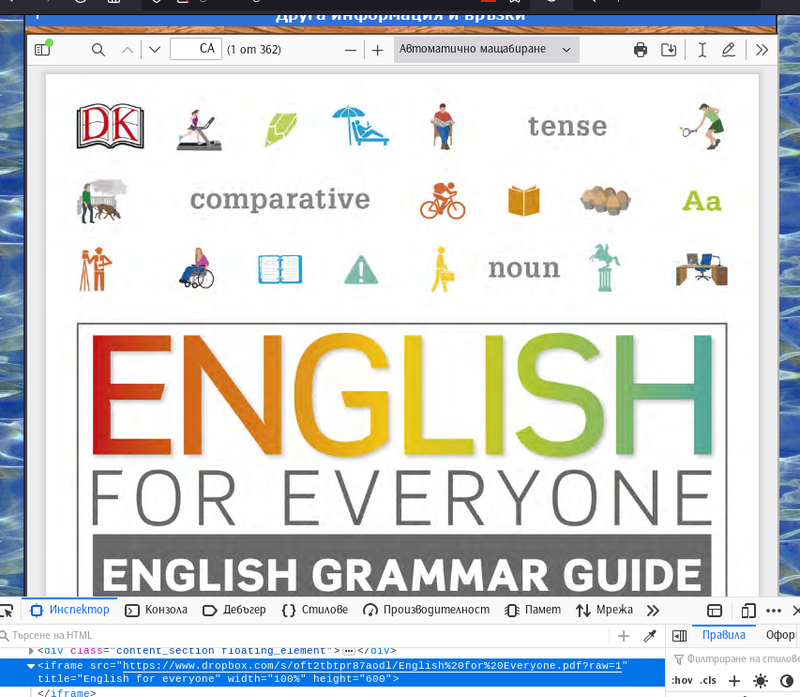Toggle light color scheme simulation
Viewport: 800px width, 697px height.
[x=760, y=681]
